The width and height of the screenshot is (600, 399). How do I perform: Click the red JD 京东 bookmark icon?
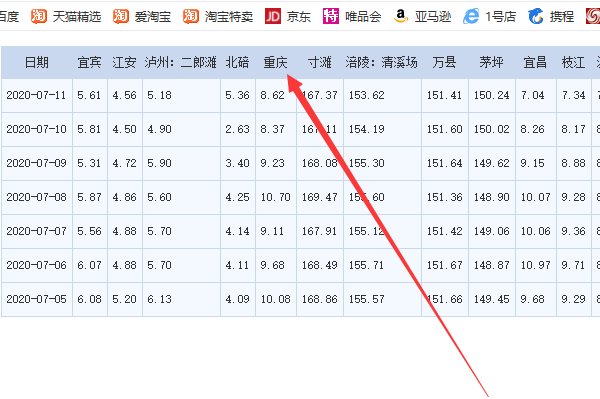[x=273, y=16]
